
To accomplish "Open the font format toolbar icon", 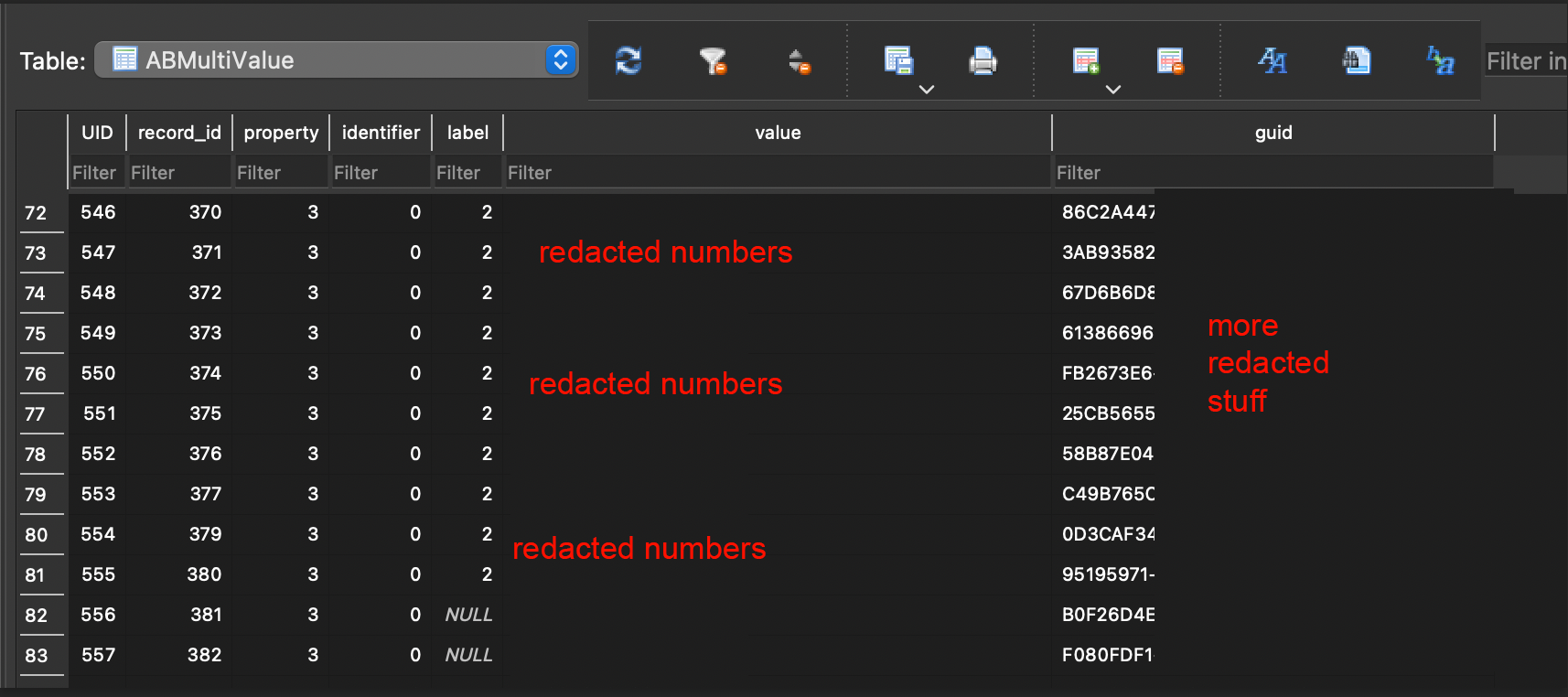I will click(1272, 61).
